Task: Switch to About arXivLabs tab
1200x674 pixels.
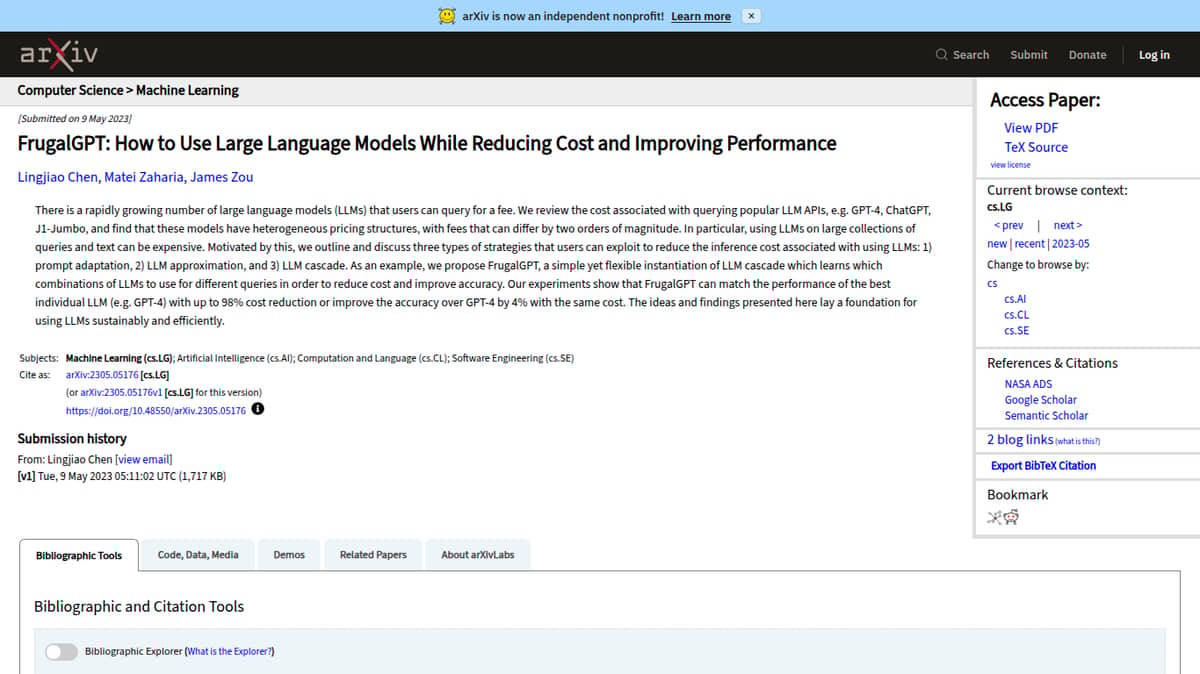Action: click(478, 555)
